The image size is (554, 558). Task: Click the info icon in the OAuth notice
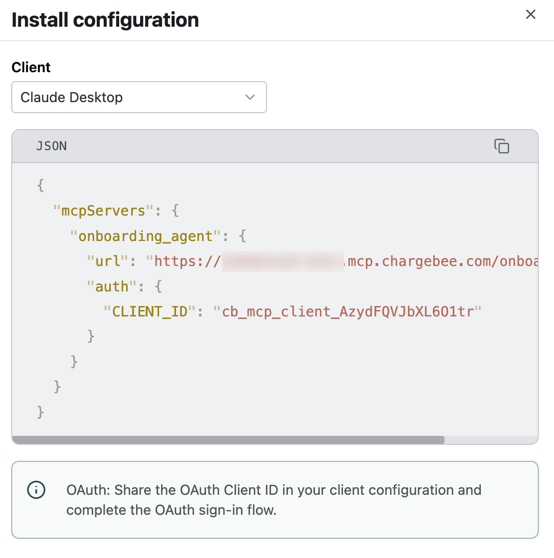point(36,490)
